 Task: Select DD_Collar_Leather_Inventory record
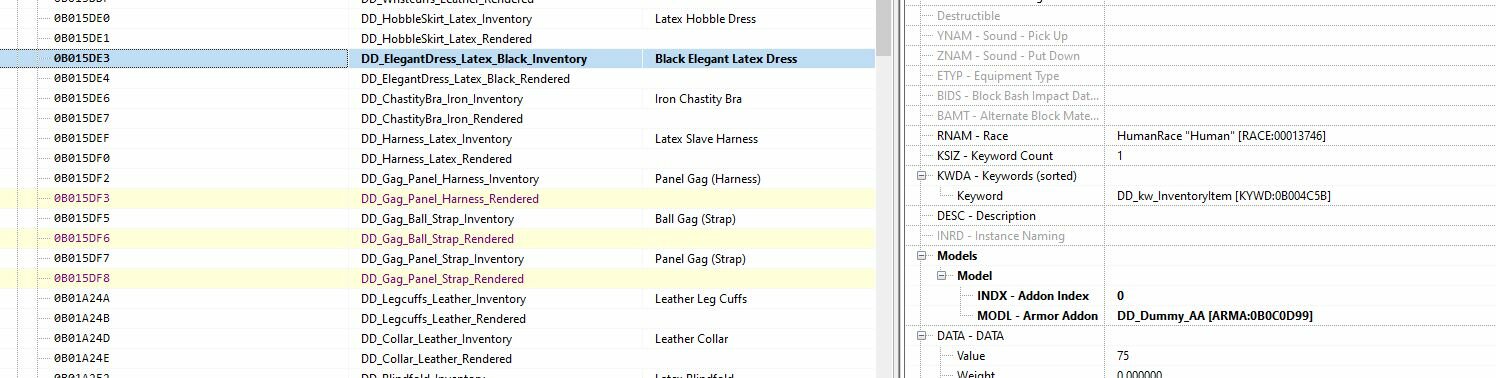click(x=437, y=339)
